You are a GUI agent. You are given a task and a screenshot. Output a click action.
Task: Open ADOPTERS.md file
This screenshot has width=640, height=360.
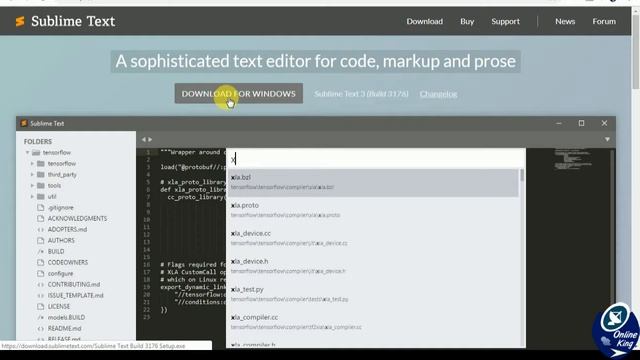67,229
